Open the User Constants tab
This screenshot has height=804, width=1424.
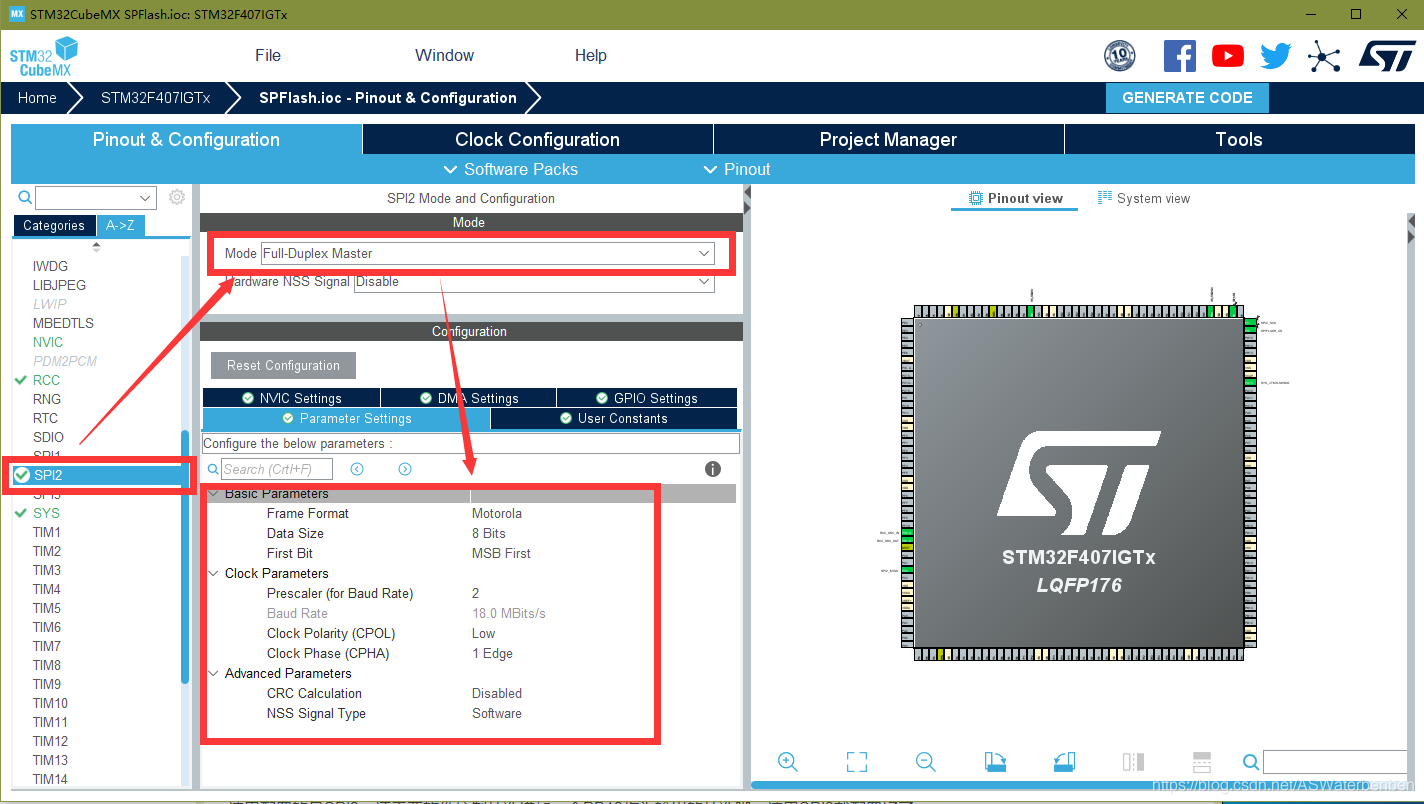pyautogui.click(x=614, y=419)
